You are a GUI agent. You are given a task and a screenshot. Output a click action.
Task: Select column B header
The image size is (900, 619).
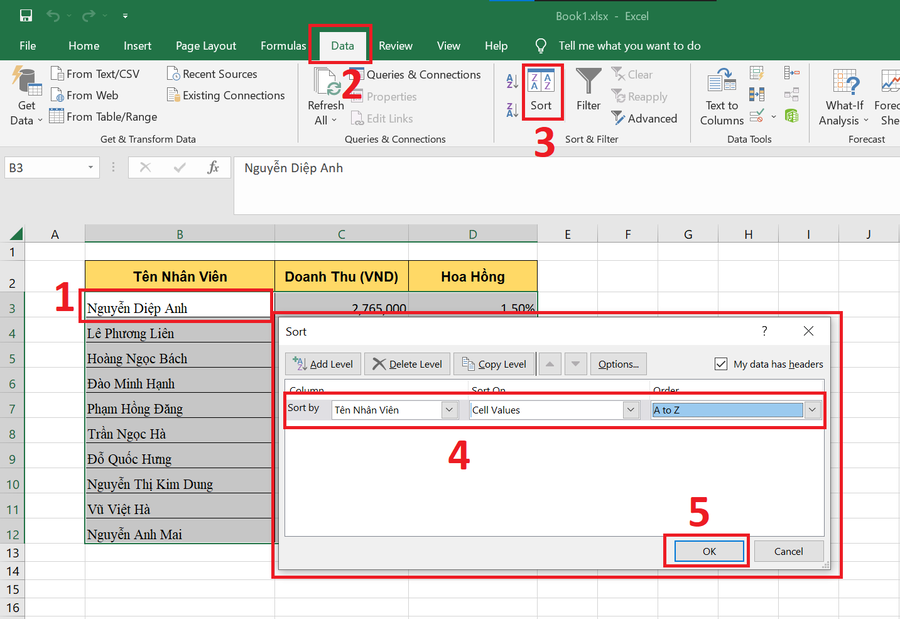[180, 234]
